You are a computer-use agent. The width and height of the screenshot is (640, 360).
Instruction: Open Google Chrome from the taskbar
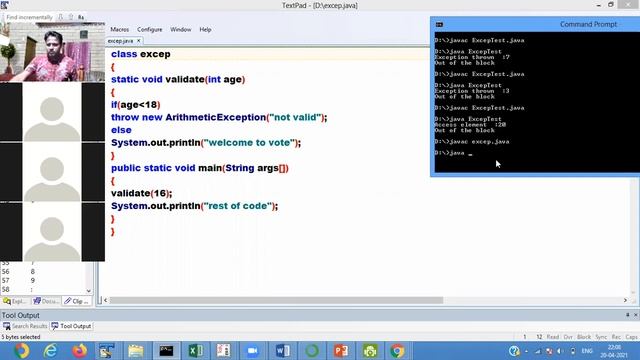(397, 351)
